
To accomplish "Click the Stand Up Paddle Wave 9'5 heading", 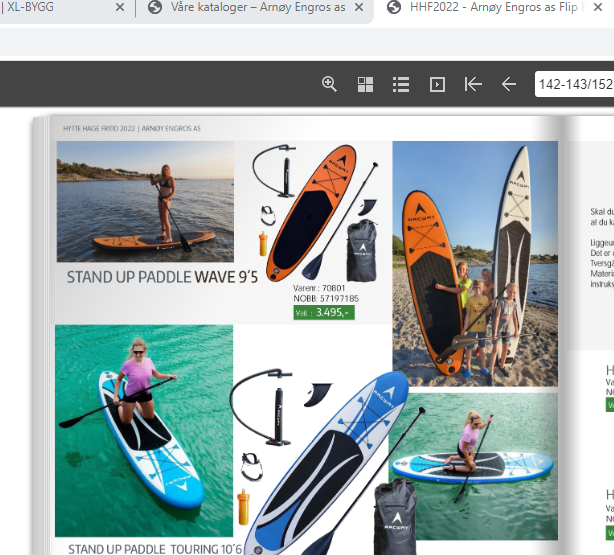I will [x=162, y=277].
